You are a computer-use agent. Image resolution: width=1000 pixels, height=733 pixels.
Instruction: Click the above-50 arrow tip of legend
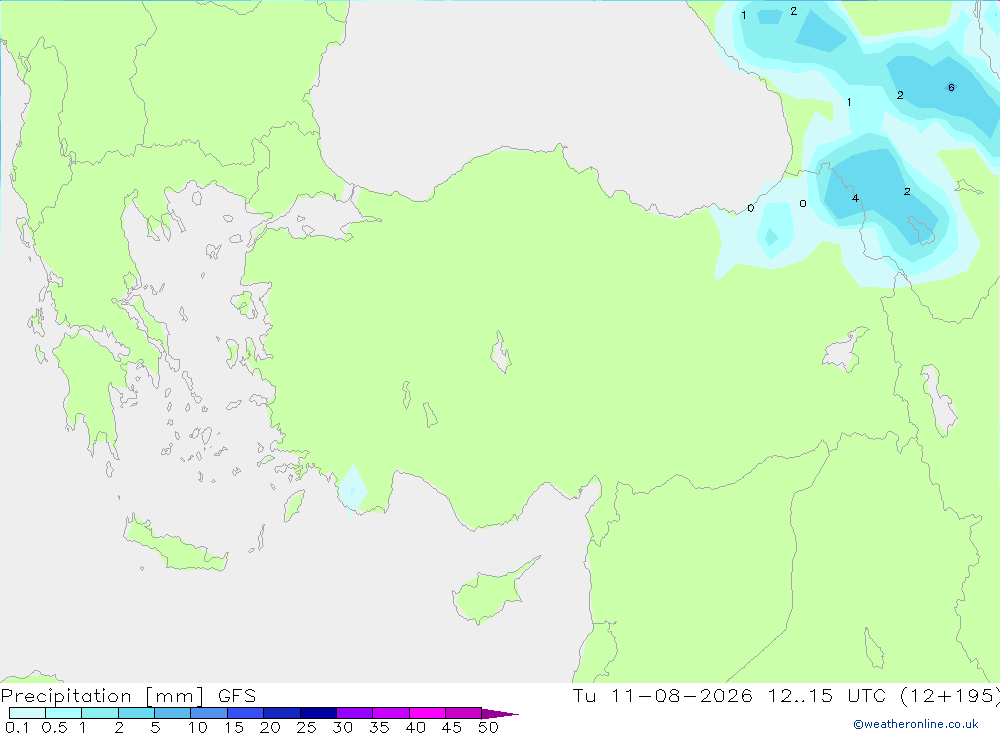click(x=500, y=714)
